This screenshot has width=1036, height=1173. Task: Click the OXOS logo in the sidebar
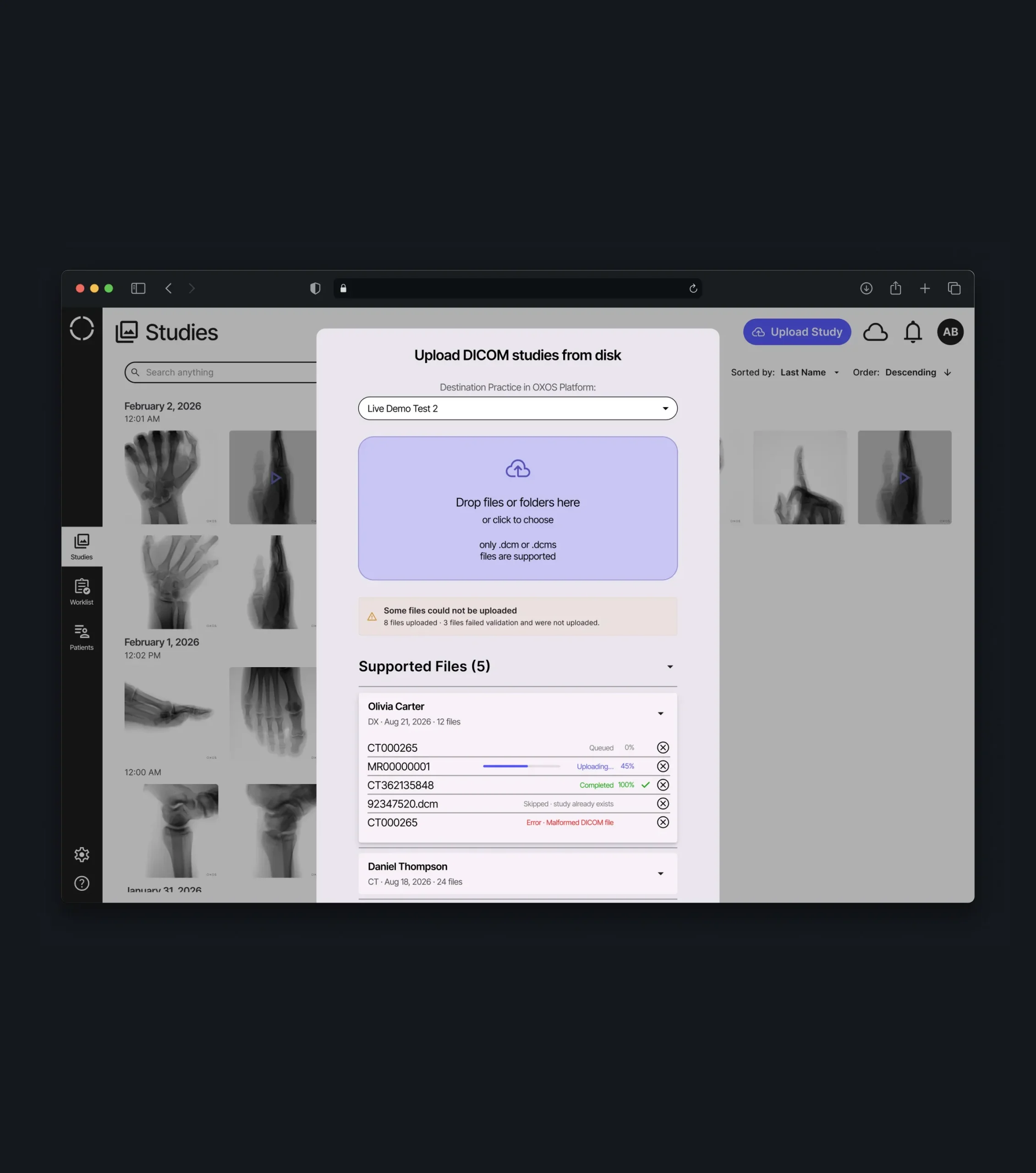coord(82,329)
